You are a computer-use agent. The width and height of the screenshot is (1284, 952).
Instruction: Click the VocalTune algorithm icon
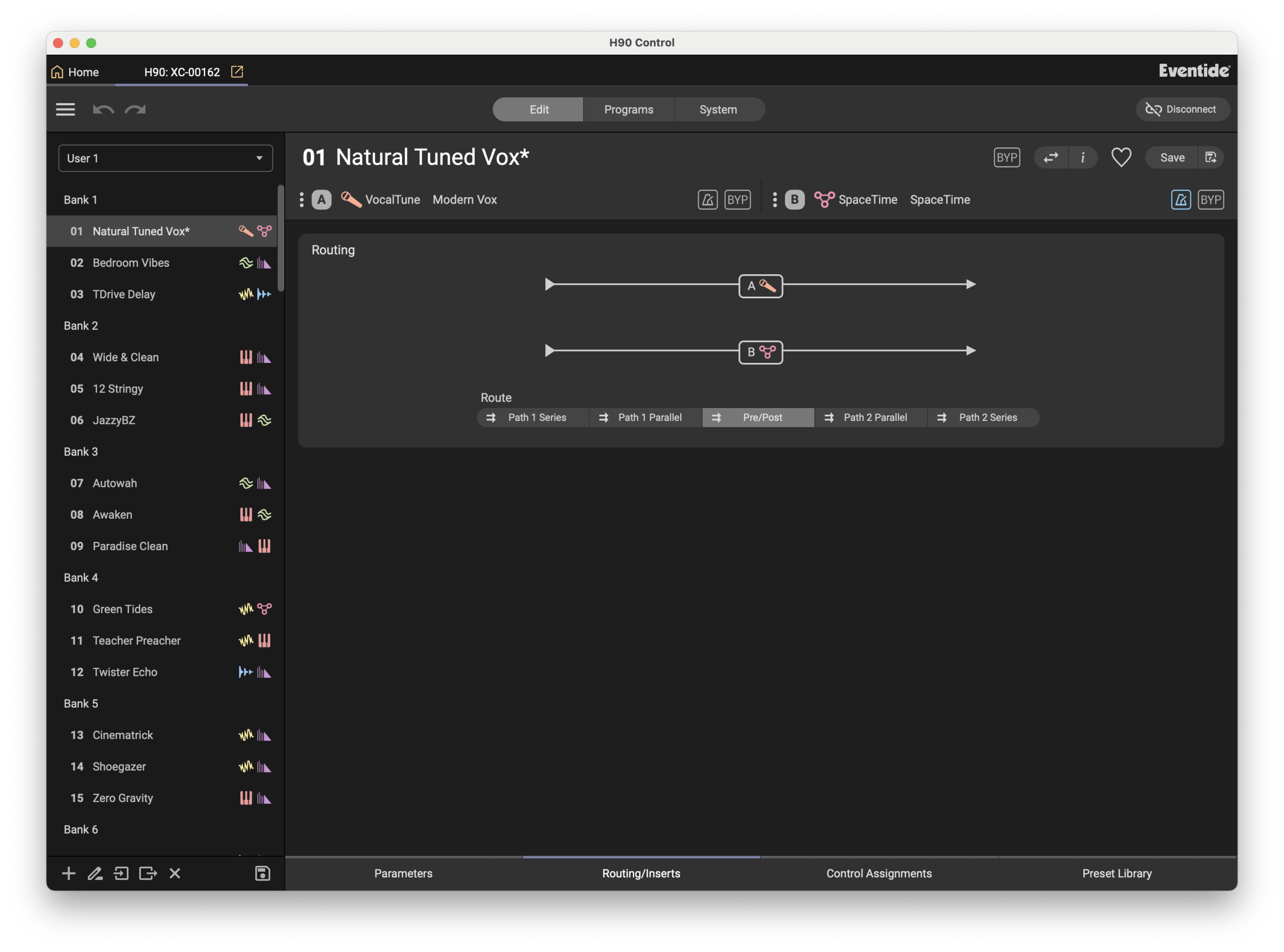351,200
